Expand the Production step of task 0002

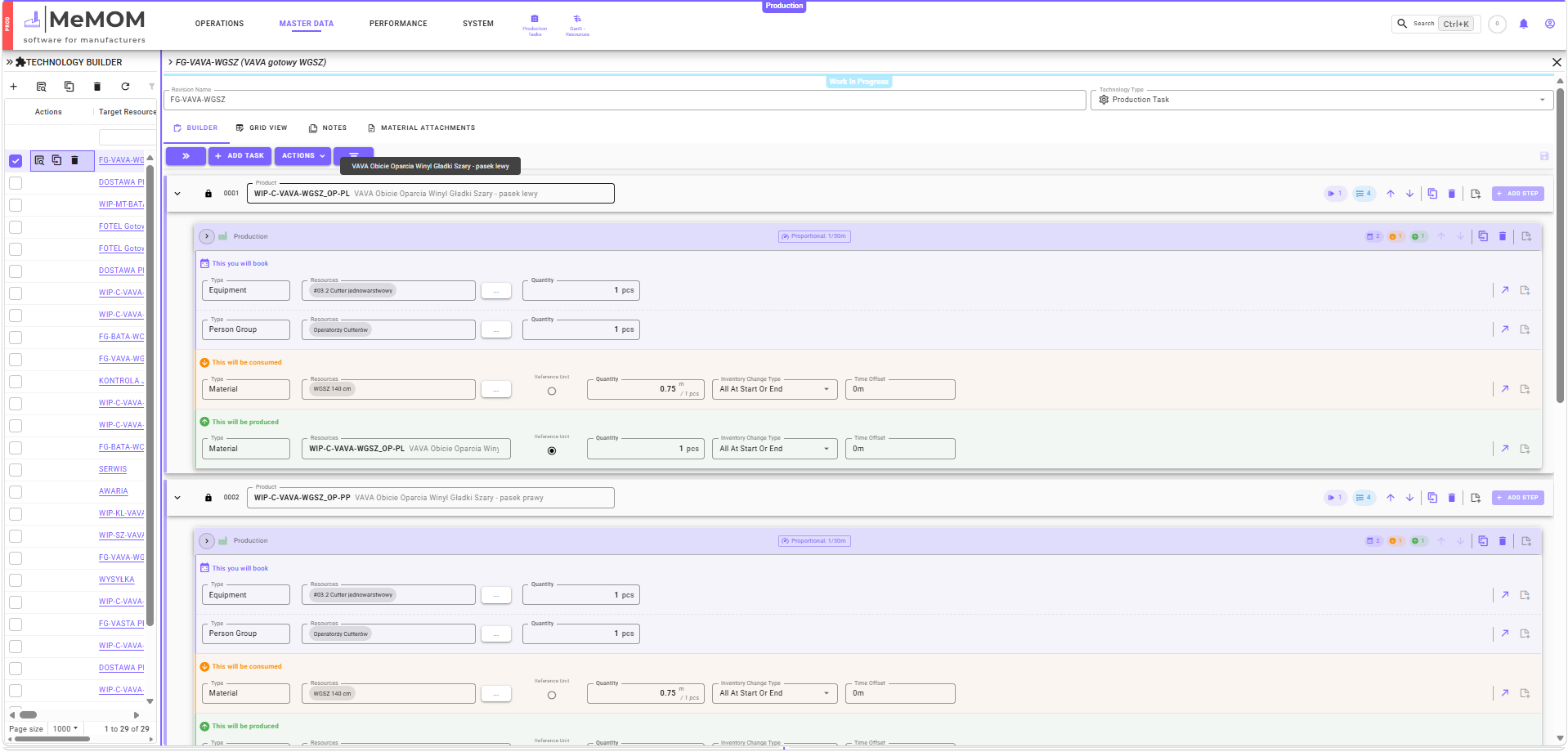click(207, 541)
